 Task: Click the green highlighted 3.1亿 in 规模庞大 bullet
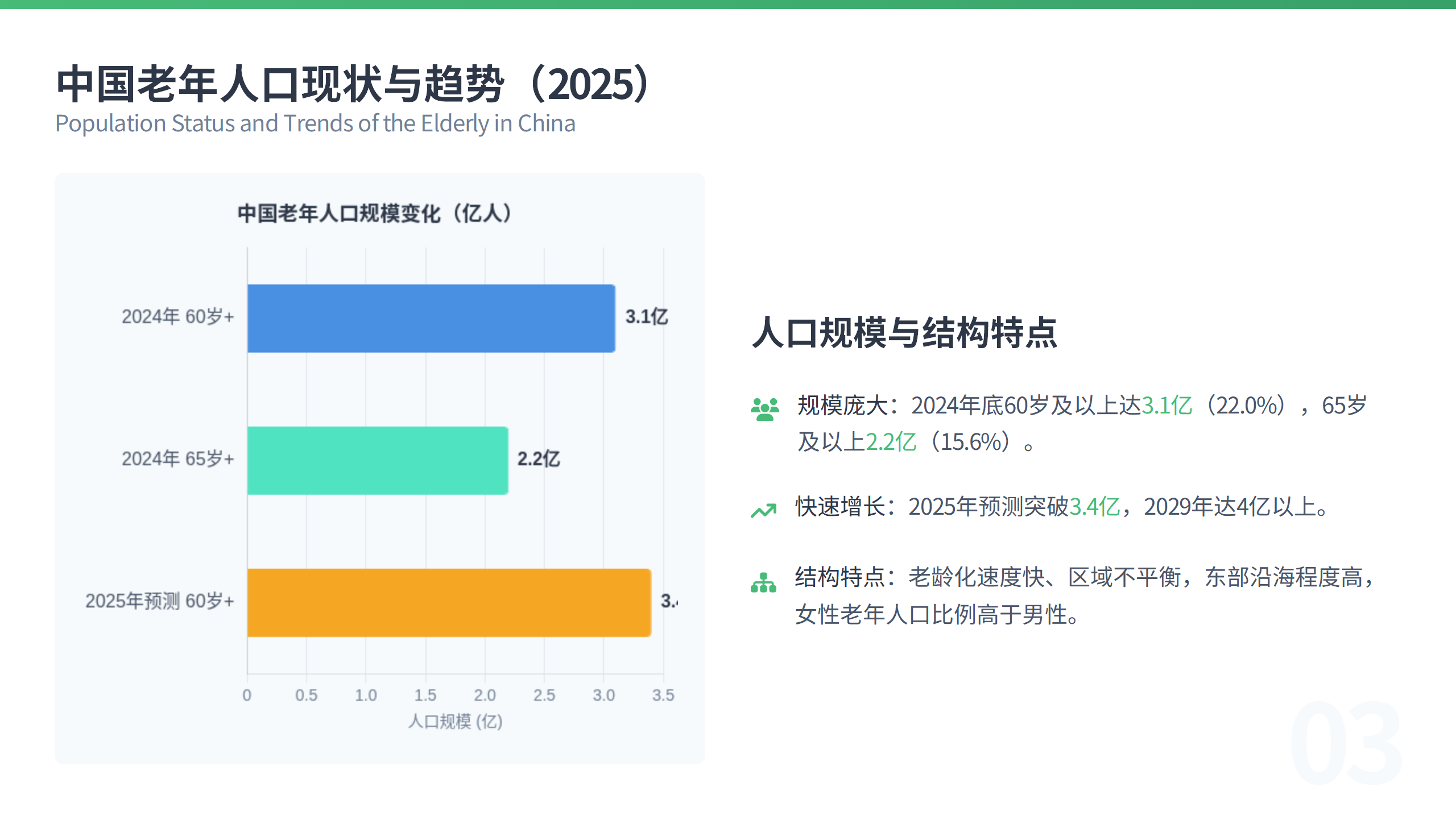[1167, 406]
